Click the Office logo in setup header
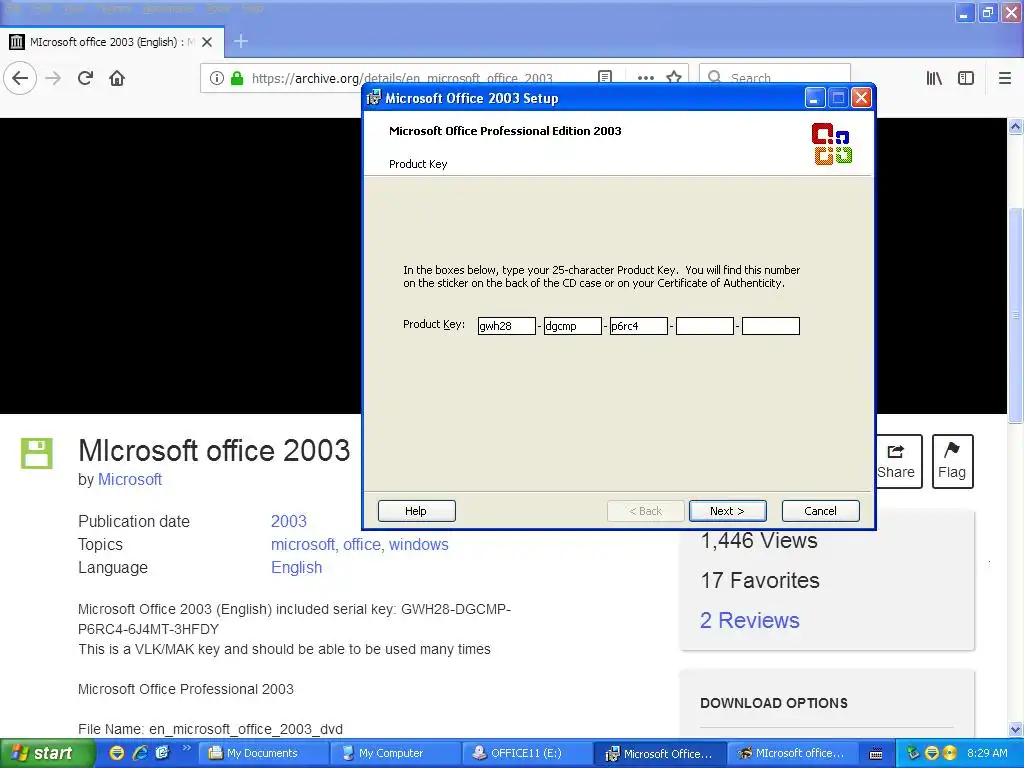 coord(831,144)
